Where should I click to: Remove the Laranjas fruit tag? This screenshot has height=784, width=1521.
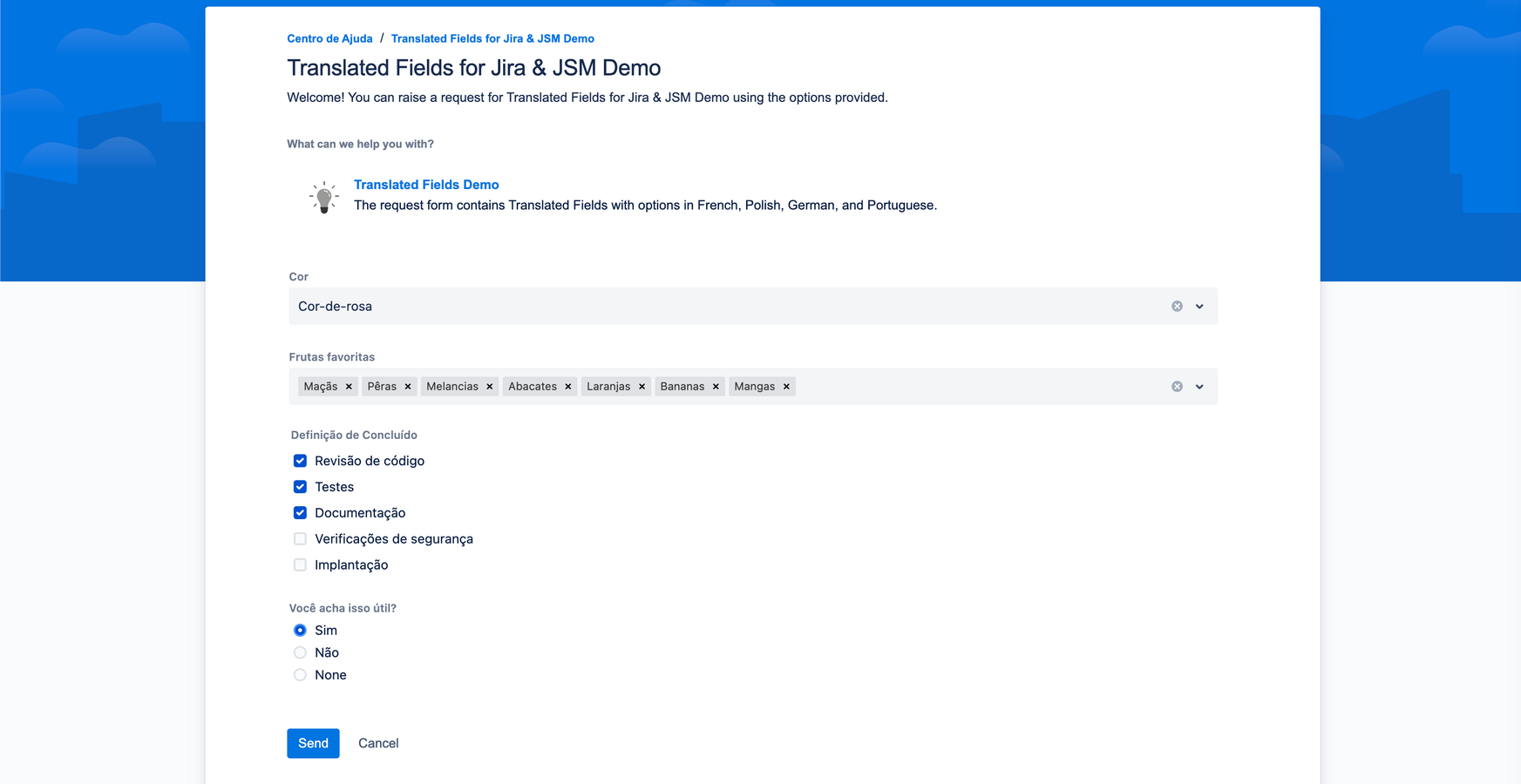pos(642,387)
